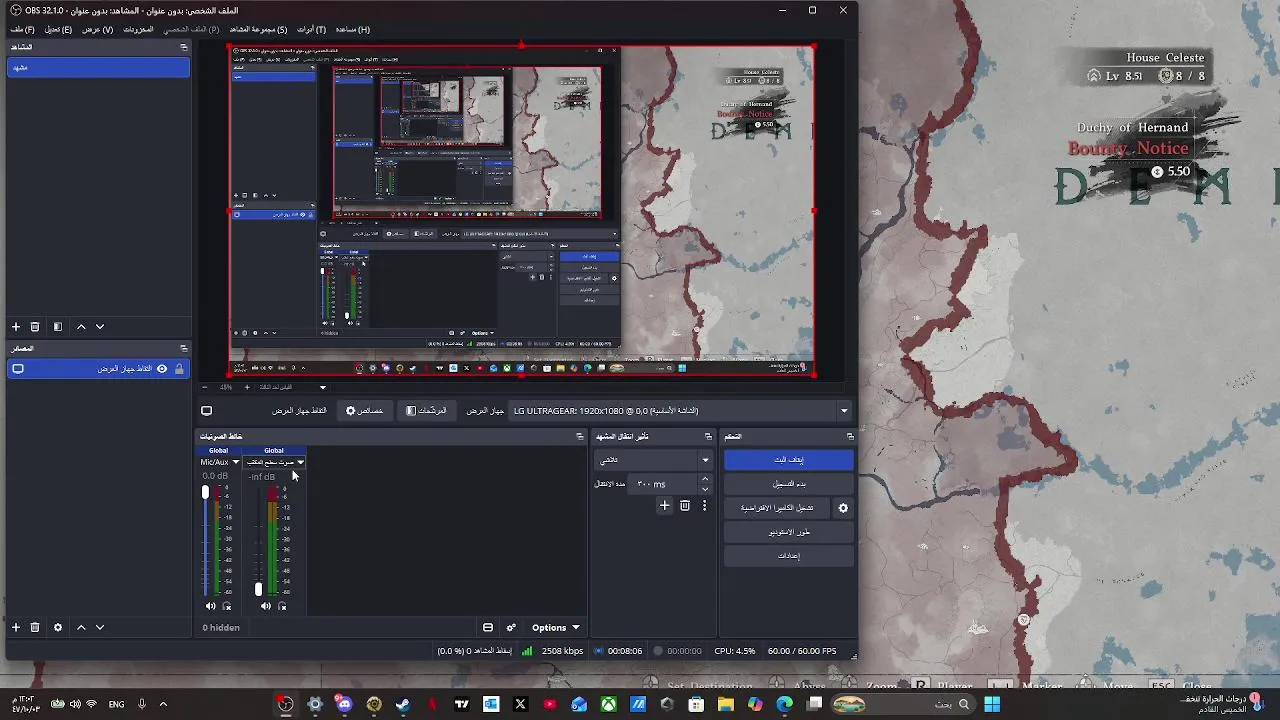Open Steam from the Windows taskbar
This screenshot has width=1280, height=720.
[x=403, y=704]
